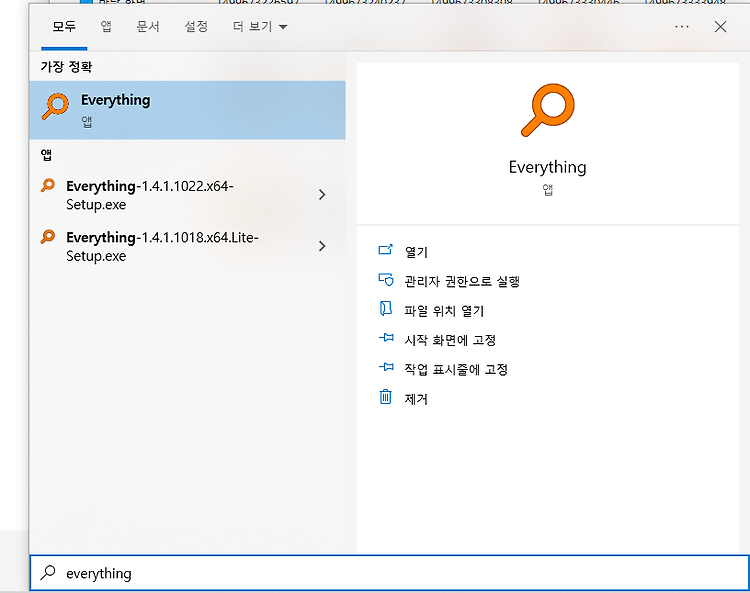
Task: Choose 제거 to uninstall Everything
Action: coord(416,399)
